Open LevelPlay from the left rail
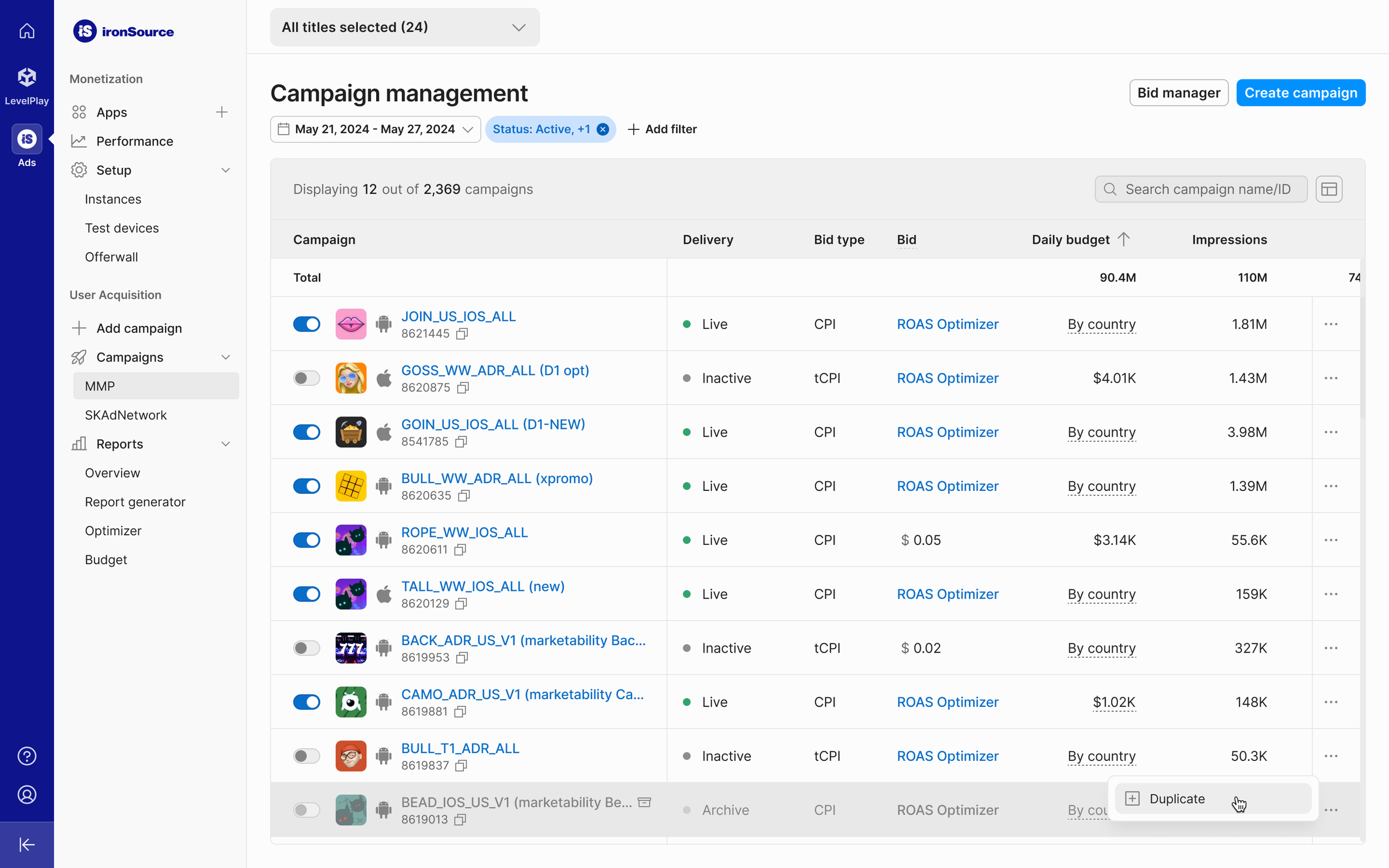The height and width of the screenshot is (868, 1389). coord(27,85)
